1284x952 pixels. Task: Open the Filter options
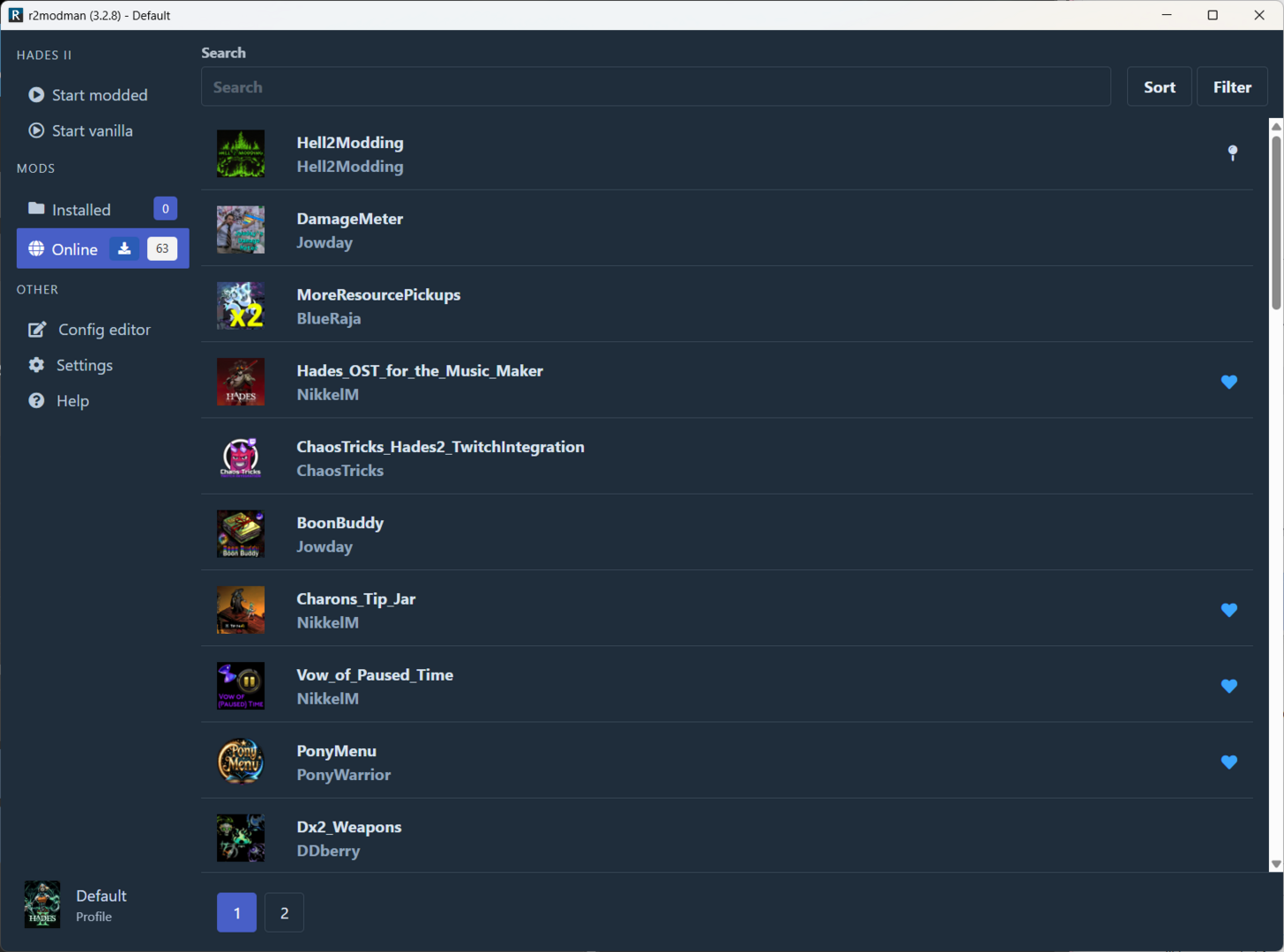point(1231,86)
